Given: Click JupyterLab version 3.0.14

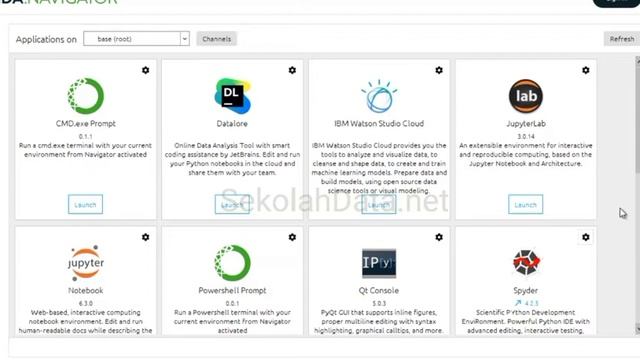Looking at the screenshot, I should pyautogui.click(x=526, y=136).
